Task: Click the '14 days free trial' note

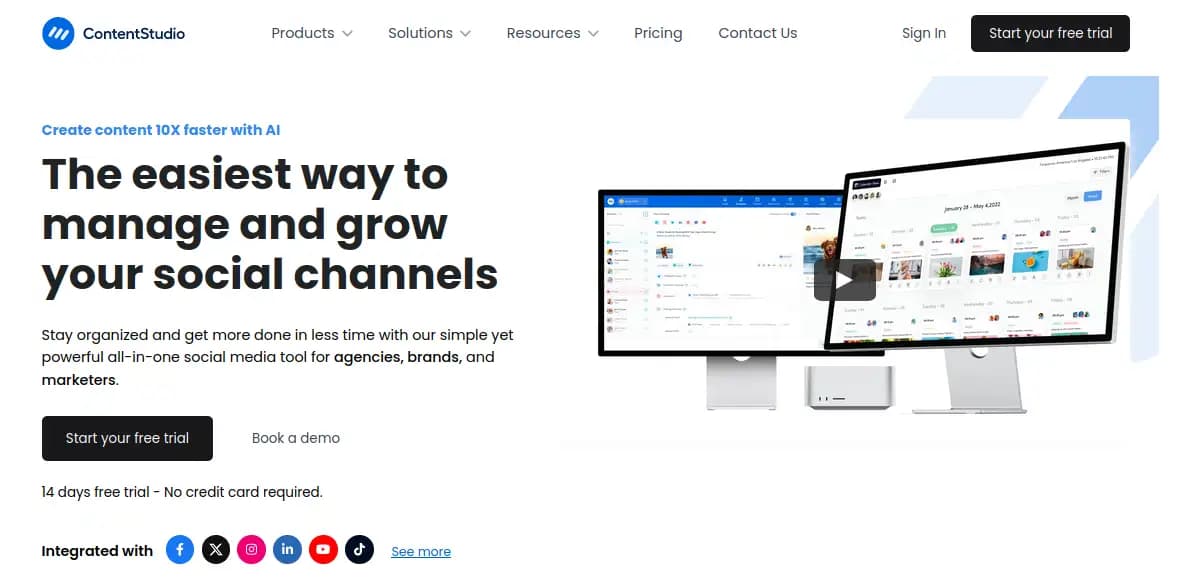Action: coord(182,492)
